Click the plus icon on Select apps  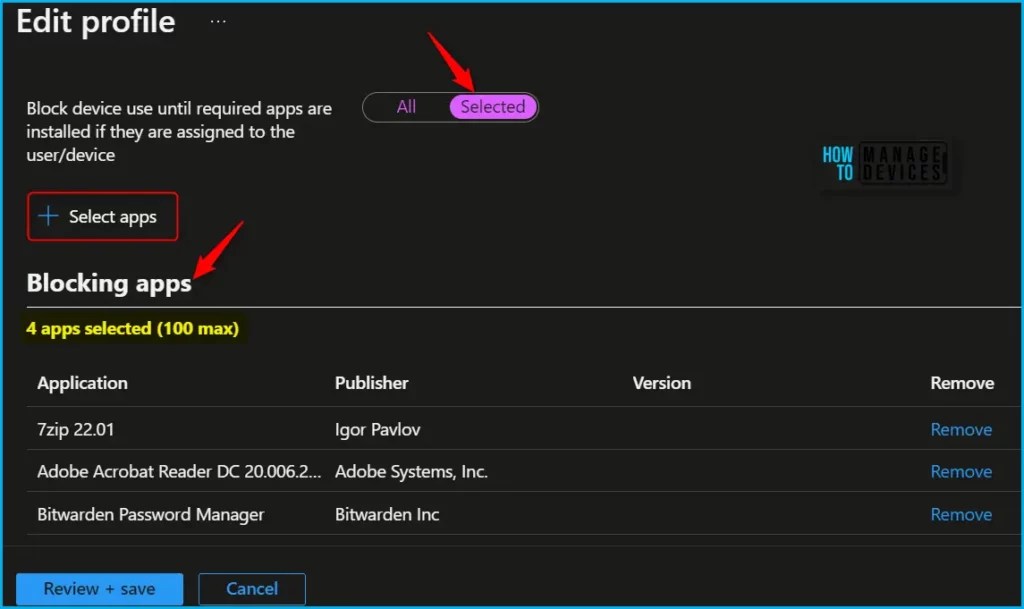50,216
